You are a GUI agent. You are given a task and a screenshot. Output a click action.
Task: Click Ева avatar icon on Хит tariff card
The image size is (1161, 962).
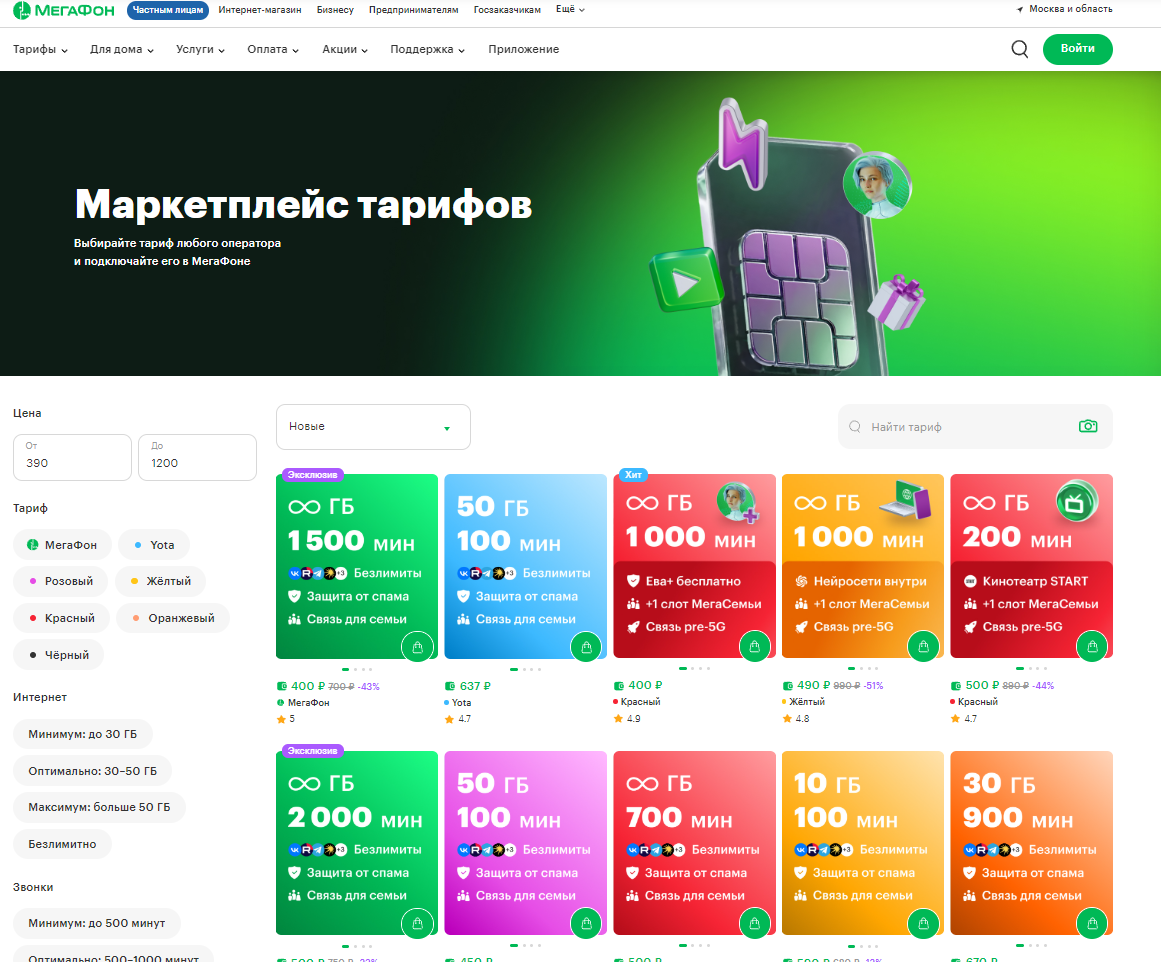point(737,501)
